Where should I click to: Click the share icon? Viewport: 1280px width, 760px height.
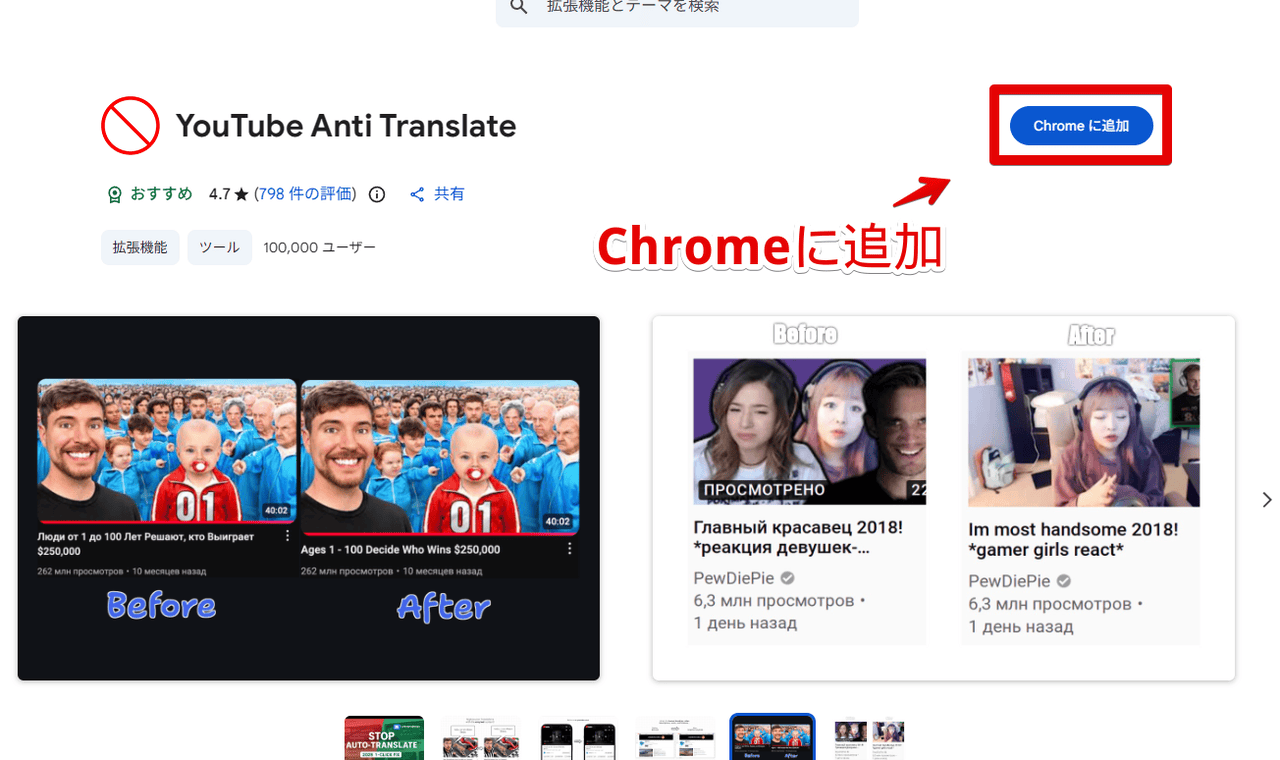coord(418,195)
